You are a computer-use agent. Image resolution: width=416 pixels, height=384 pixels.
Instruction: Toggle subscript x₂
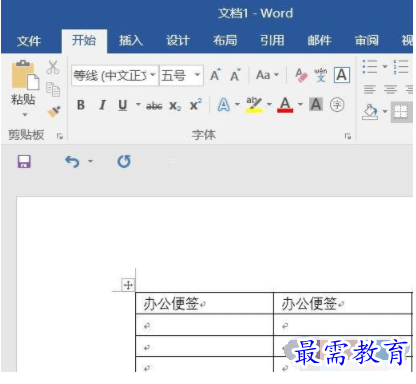click(175, 106)
